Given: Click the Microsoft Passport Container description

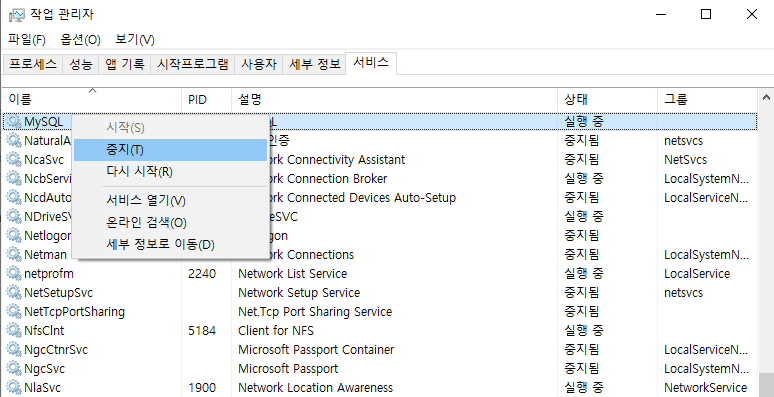Looking at the screenshot, I should click(x=316, y=350).
